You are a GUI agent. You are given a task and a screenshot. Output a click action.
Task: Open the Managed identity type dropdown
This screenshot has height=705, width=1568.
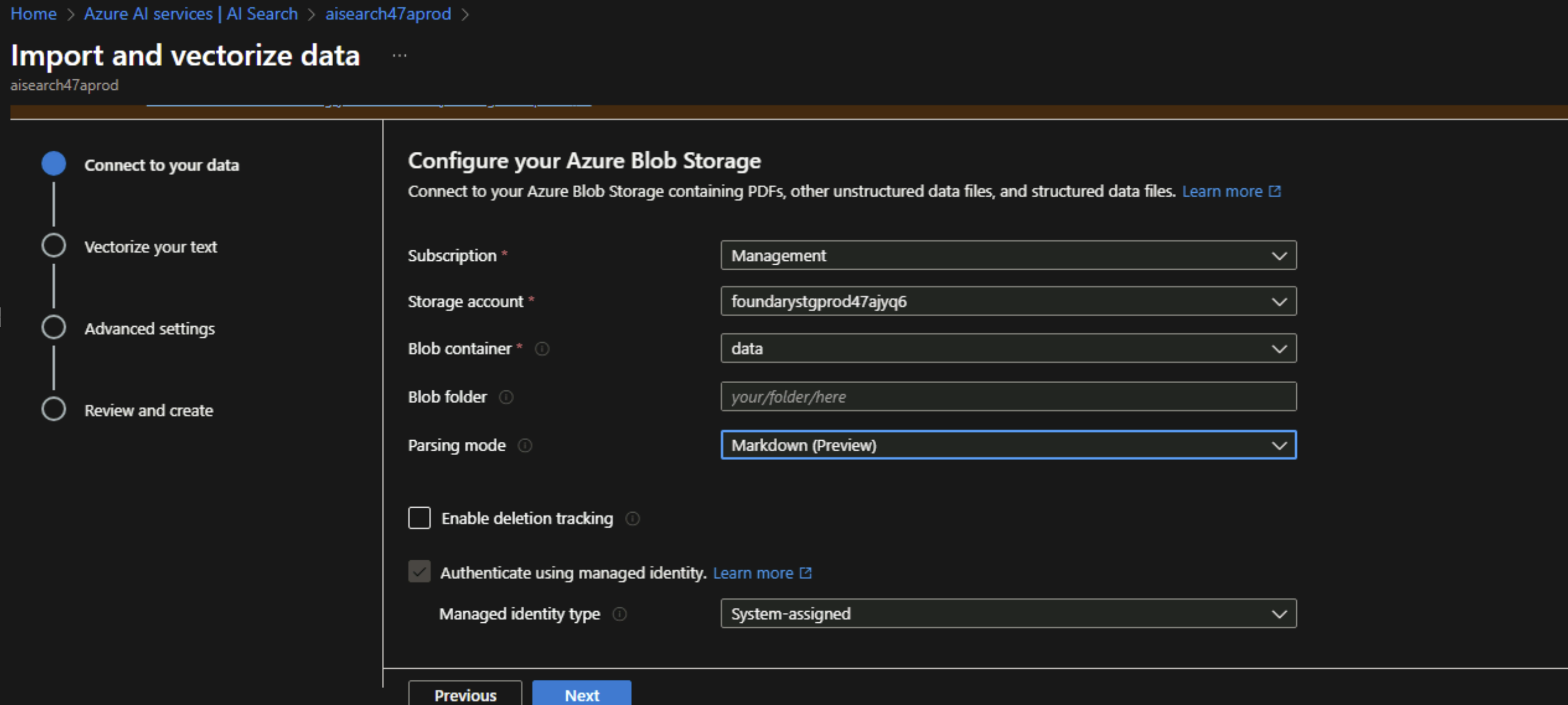click(x=1009, y=614)
